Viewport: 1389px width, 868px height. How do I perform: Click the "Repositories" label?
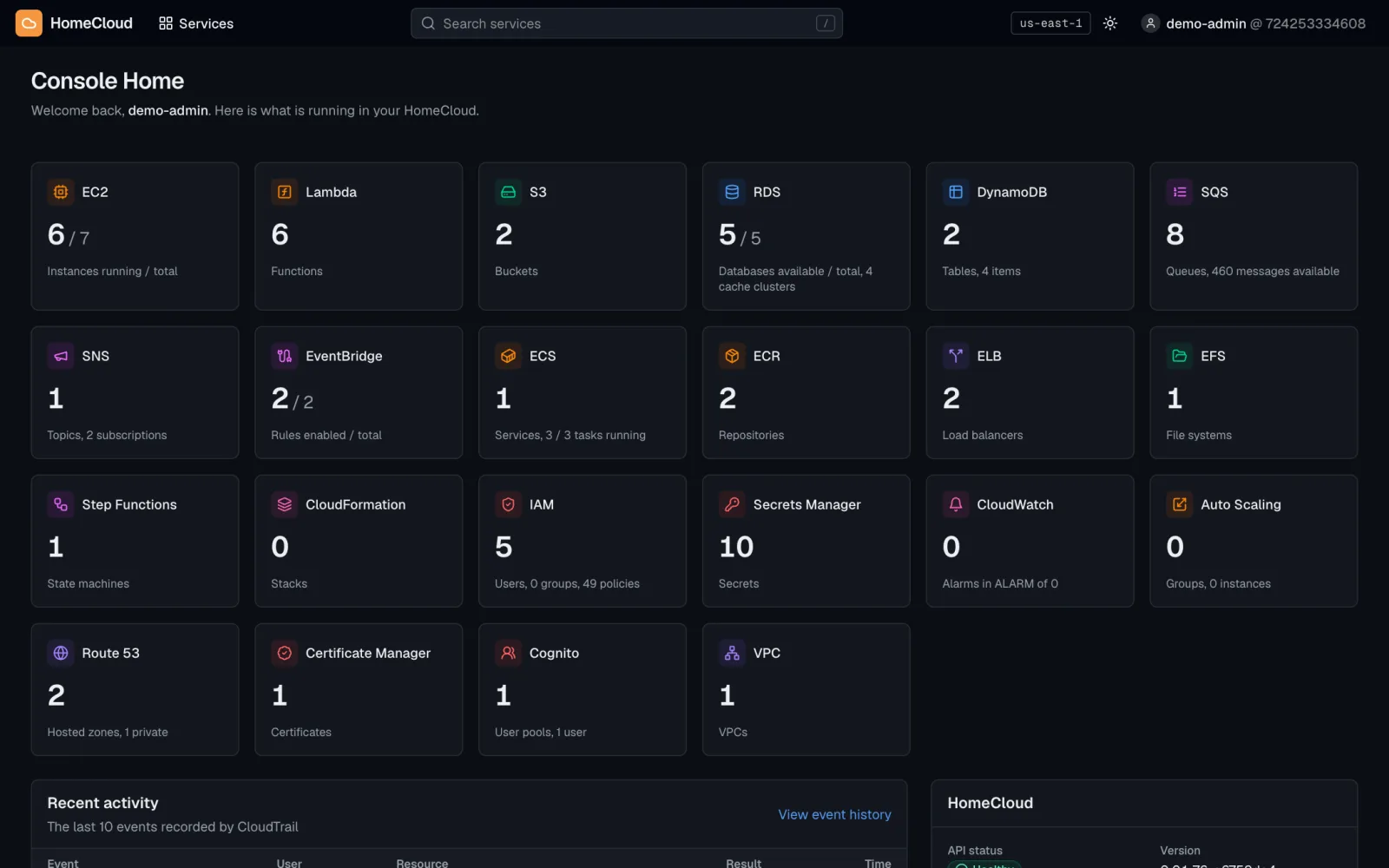click(751, 436)
